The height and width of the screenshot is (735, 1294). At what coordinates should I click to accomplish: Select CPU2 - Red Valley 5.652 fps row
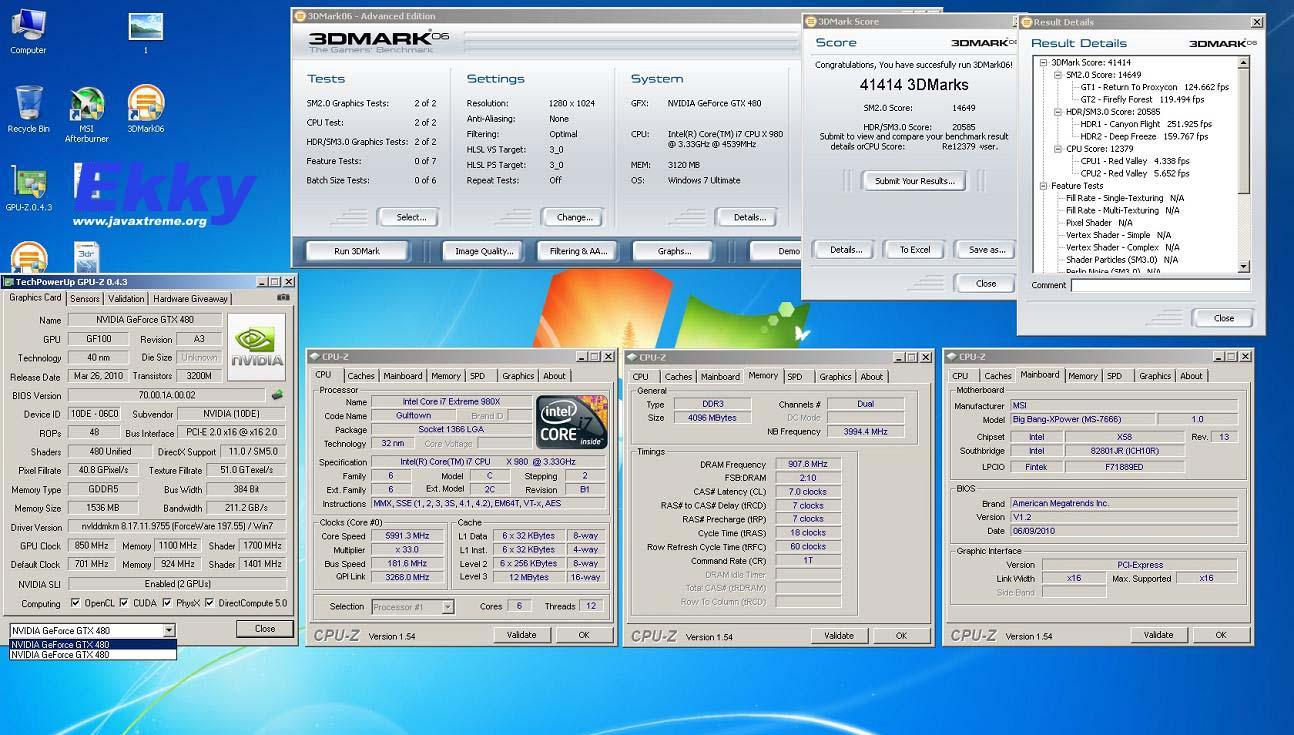click(x=1135, y=173)
